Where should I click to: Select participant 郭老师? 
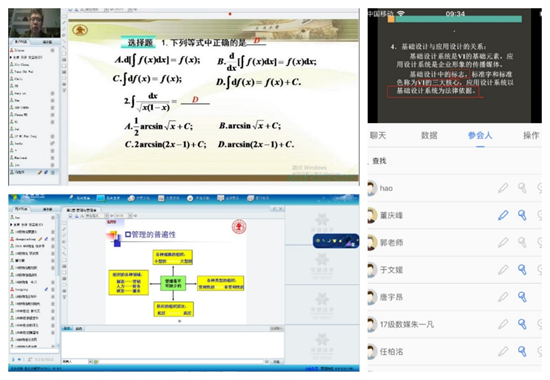(x=391, y=242)
